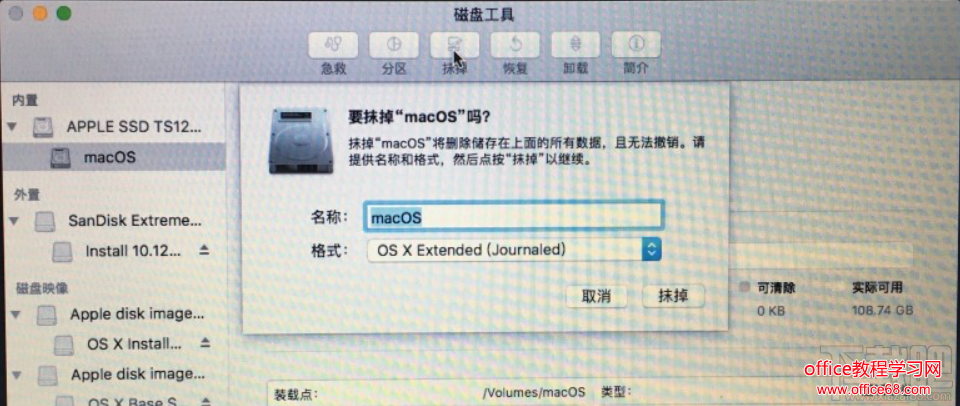Viewport: 960px width, 406px height.
Task: Open the 简介 Info toolbar icon
Action: click(636, 45)
